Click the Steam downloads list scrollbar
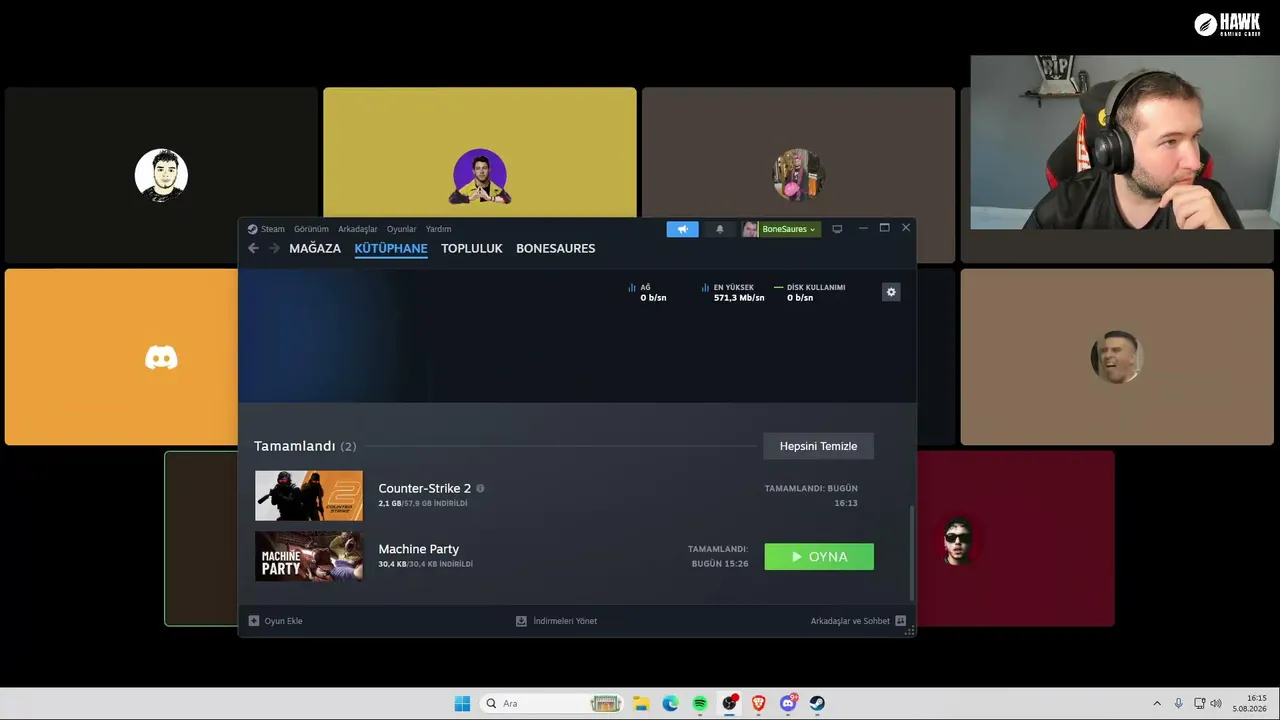The width and height of the screenshot is (1280, 720). [x=911, y=552]
